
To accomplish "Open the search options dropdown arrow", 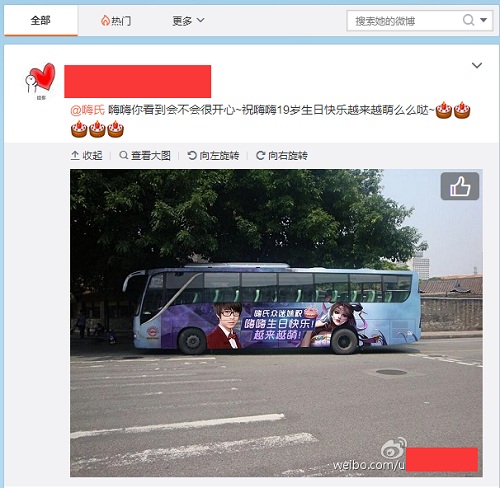I will (484, 20).
